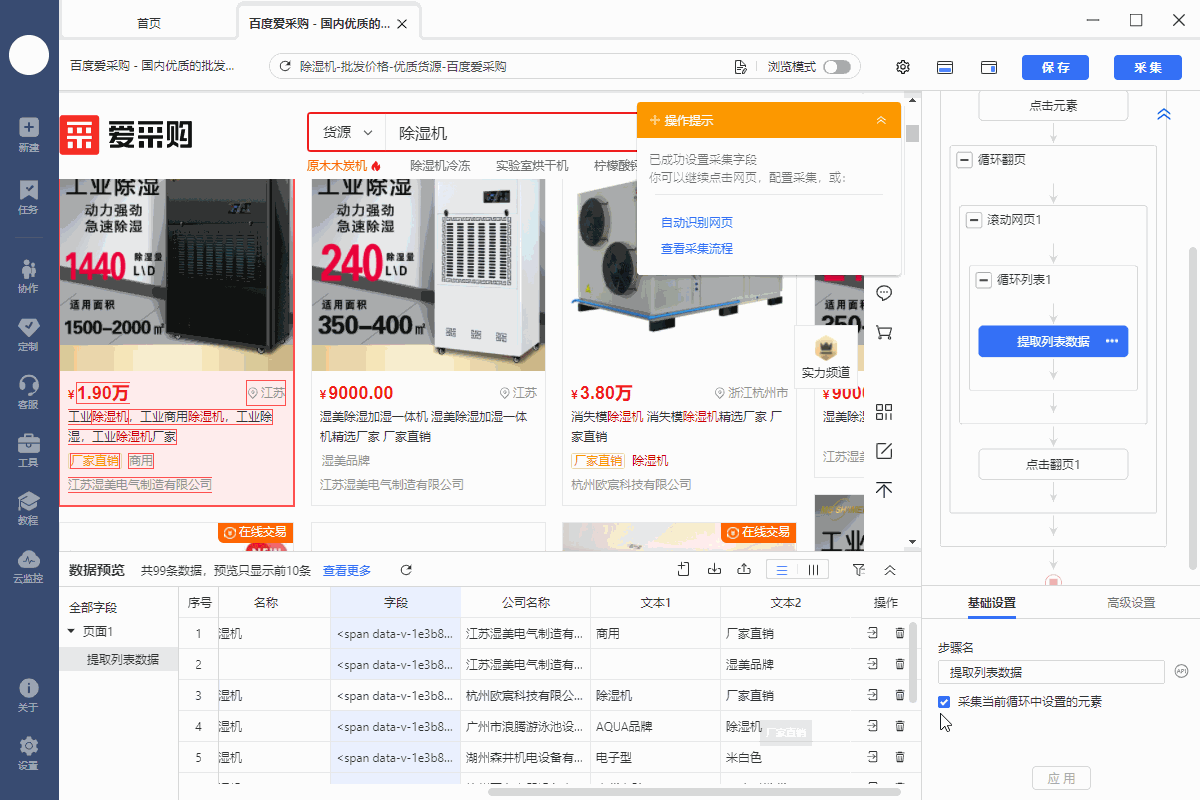Switch the data preview to column view
Viewport: 1200px width, 800px height.
pos(813,570)
